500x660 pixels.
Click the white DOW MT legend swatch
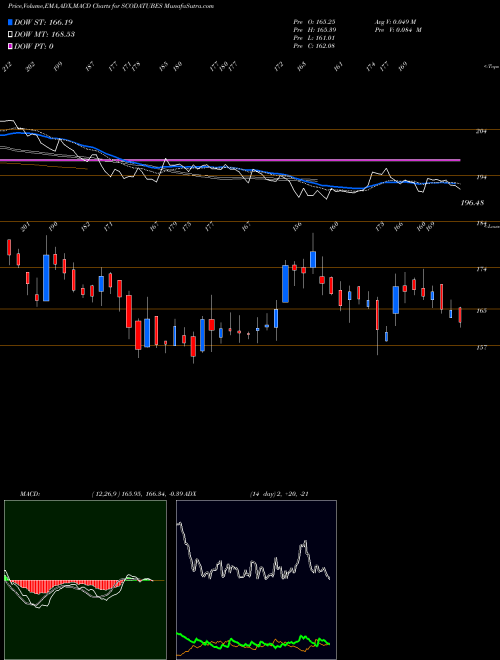click(10, 34)
